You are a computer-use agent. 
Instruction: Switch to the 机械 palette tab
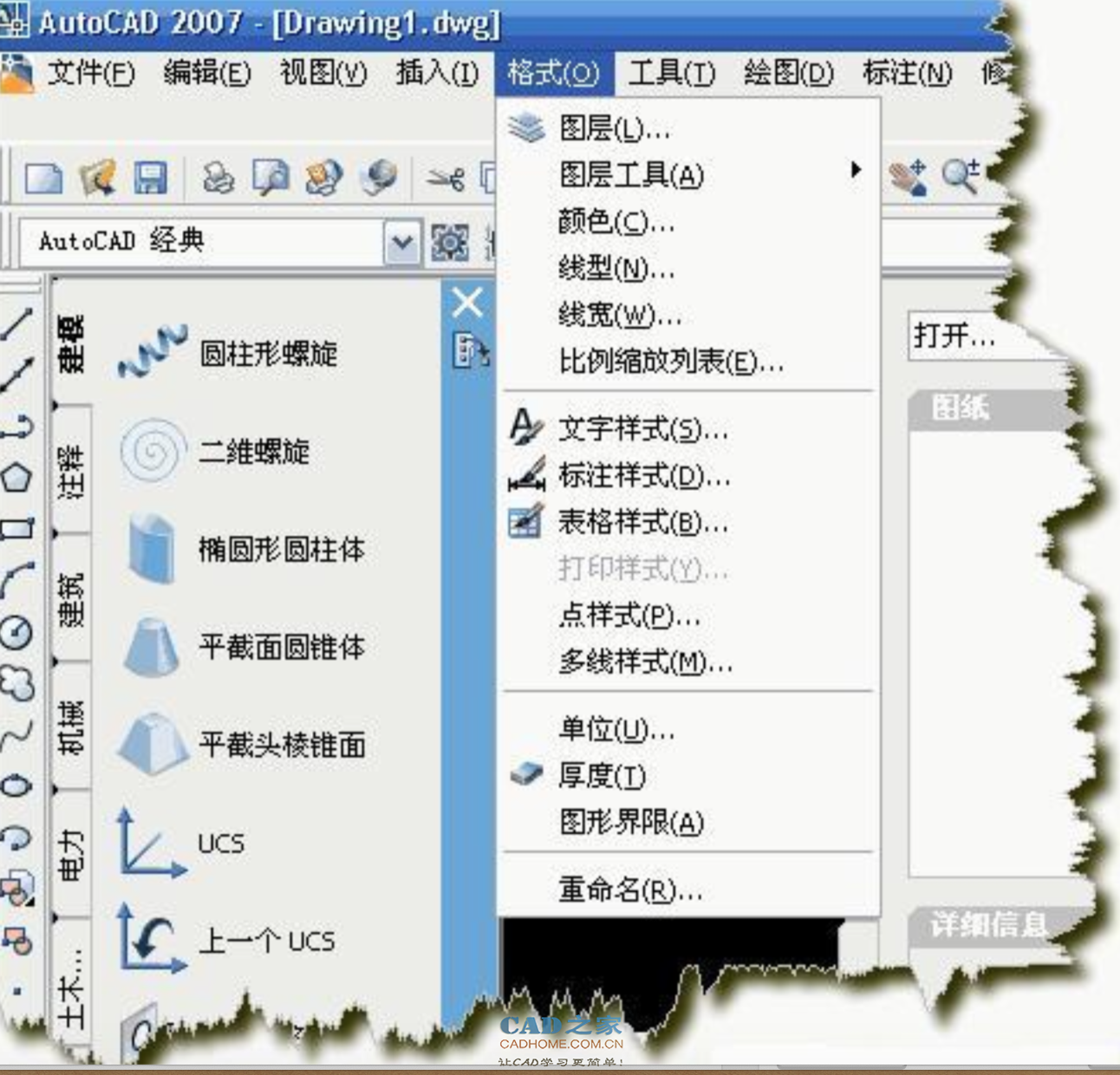[x=72, y=727]
